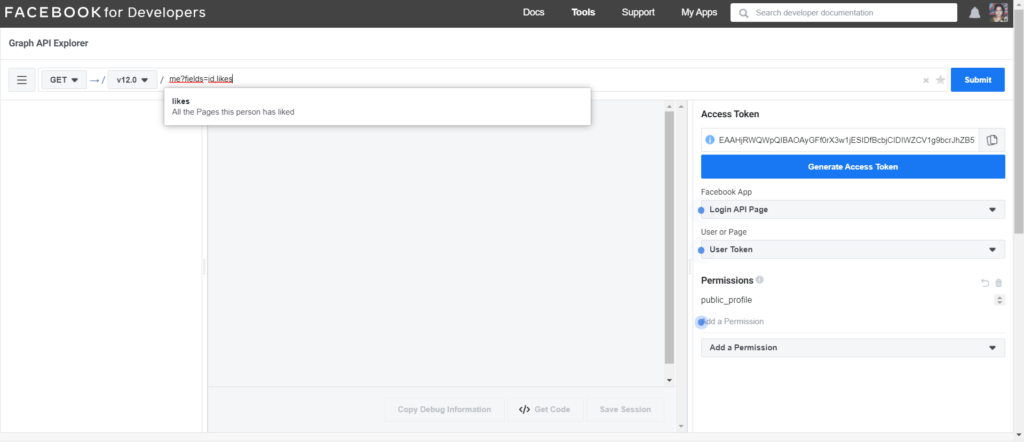Viewport: 1024px width, 442px height.
Task: Click the Get Code button
Action: click(545, 409)
